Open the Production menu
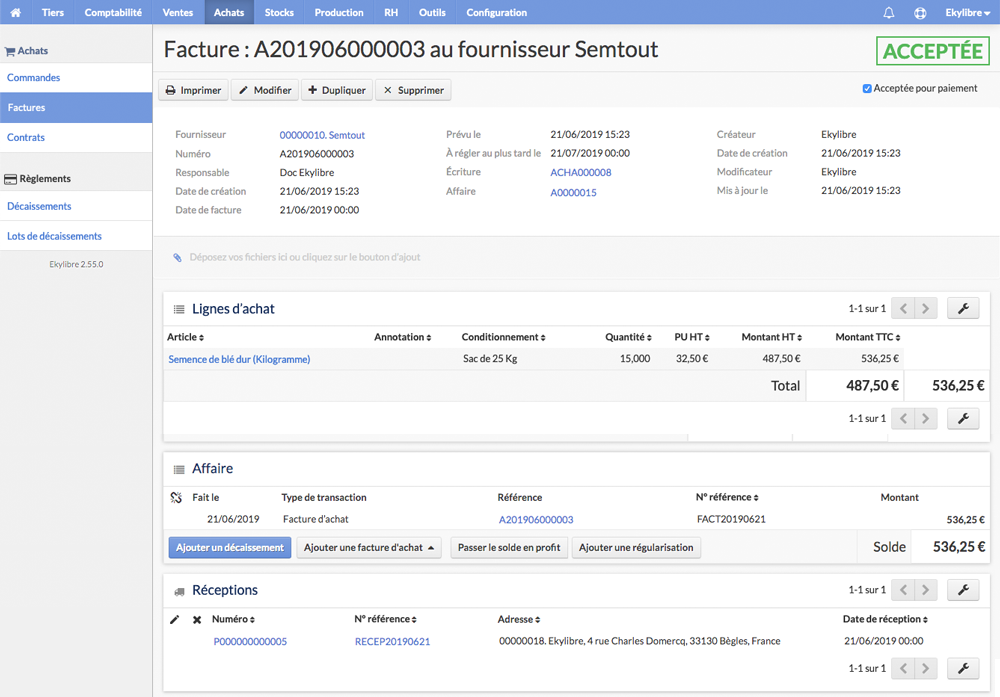The image size is (1000, 697). point(339,12)
